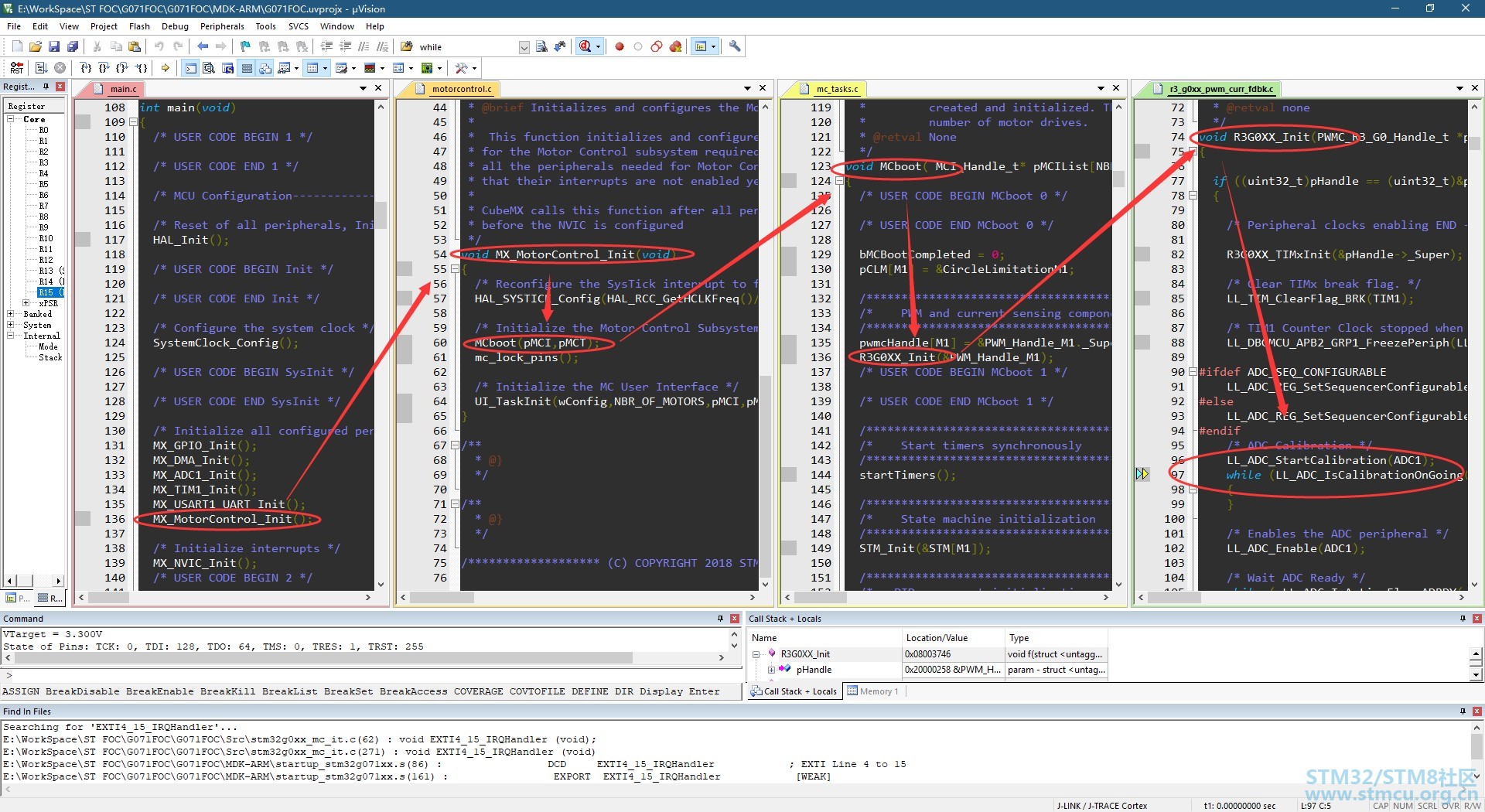Screen dimensions: 1485x812
Task: Insert a bookmark using the flag icon
Action: pos(245,47)
